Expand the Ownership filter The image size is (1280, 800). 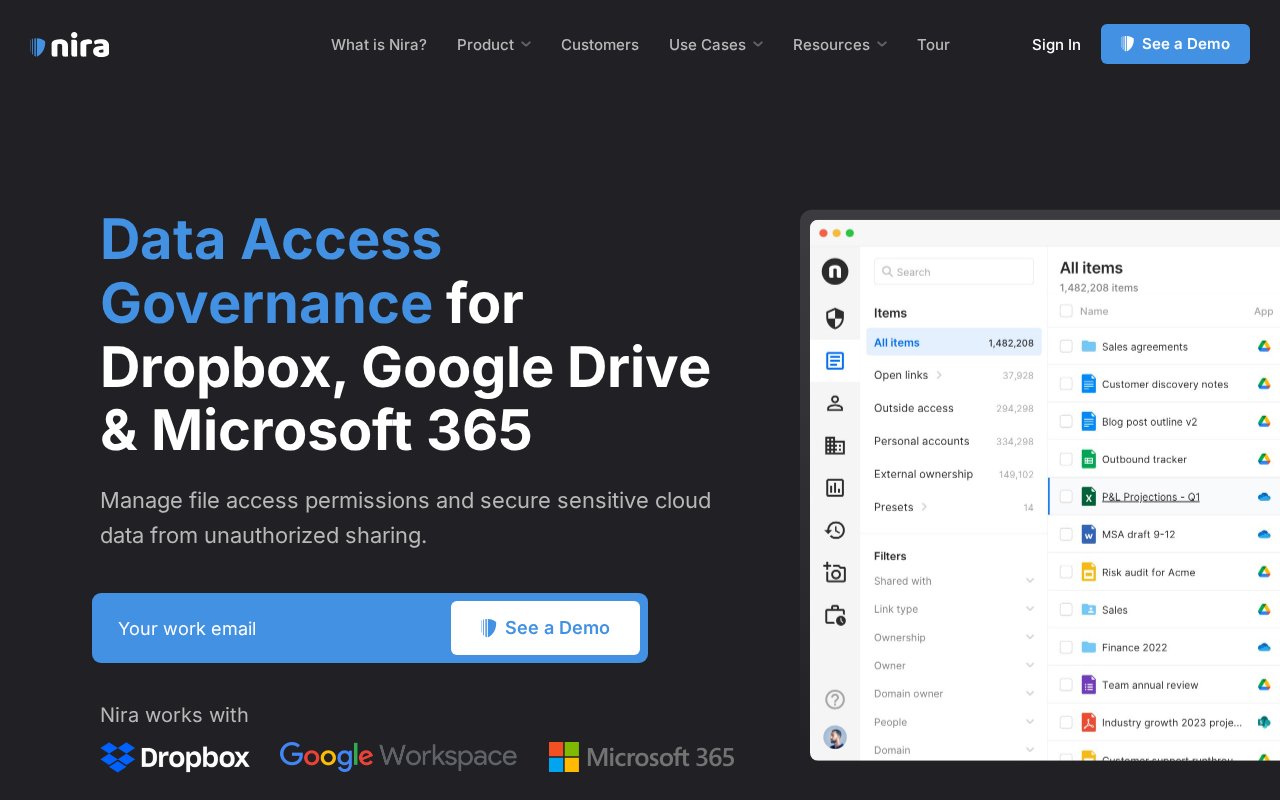954,637
